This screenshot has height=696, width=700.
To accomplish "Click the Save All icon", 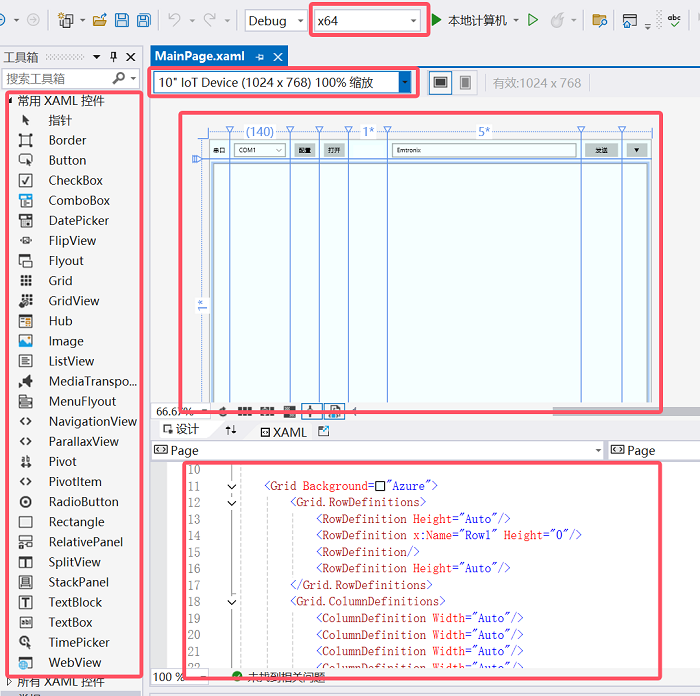I will (144, 20).
